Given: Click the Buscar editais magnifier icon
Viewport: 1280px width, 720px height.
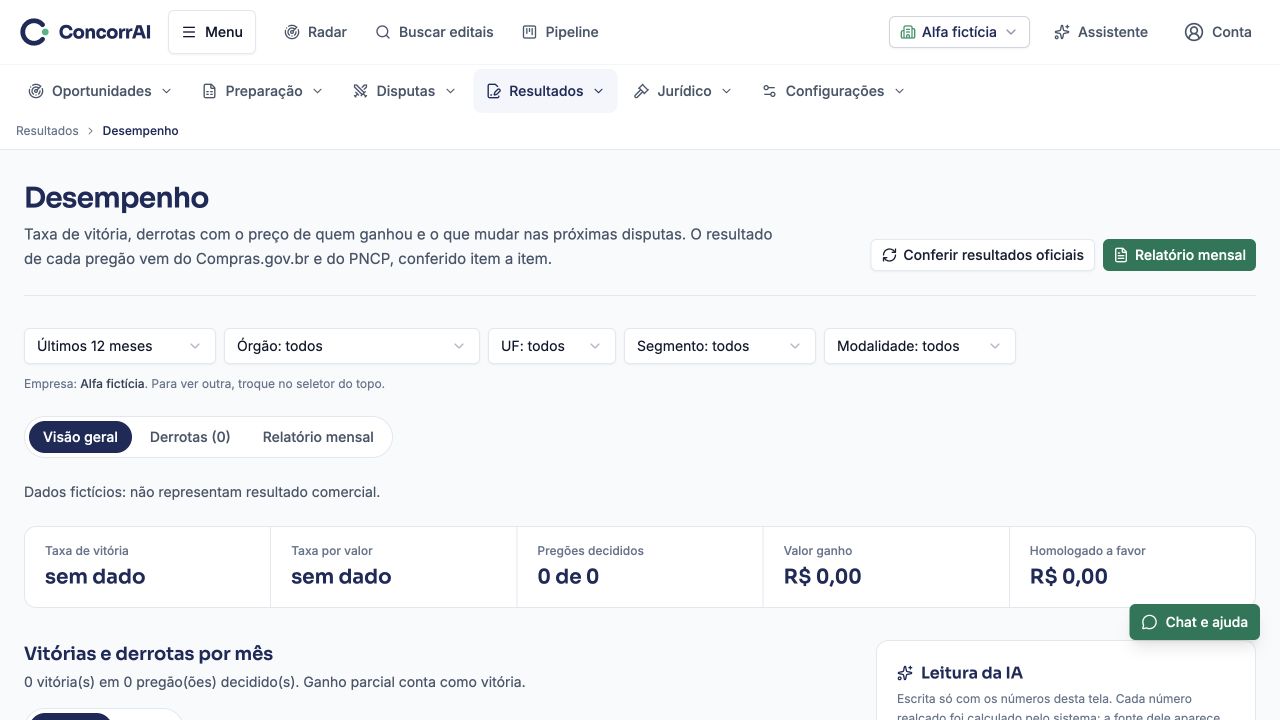Looking at the screenshot, I should click(x=383, y=32).
